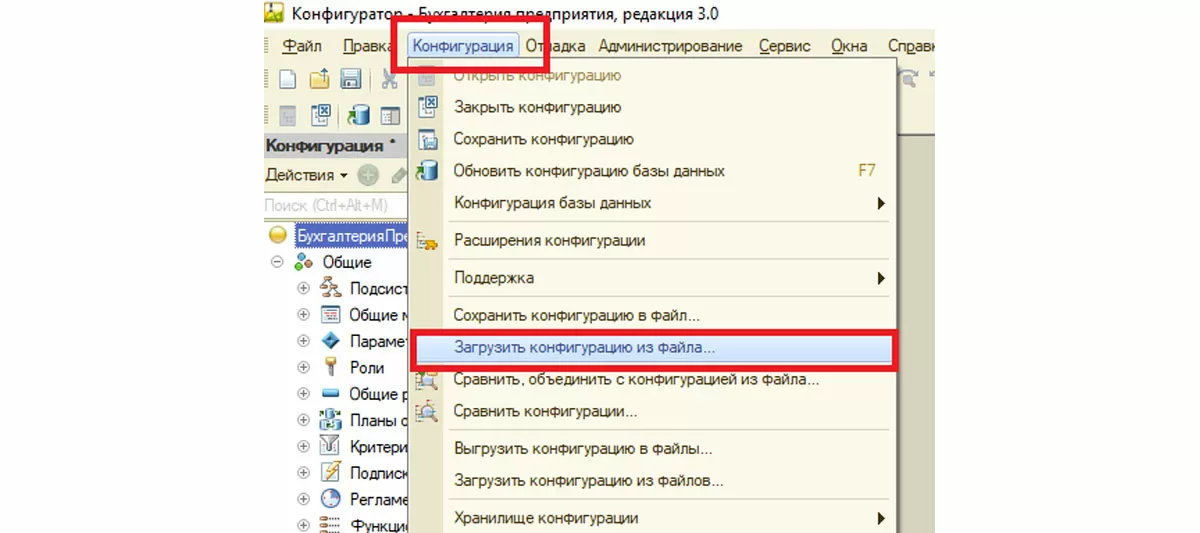Click the Общие модули icon in tree
The height and width of the screenshot is (533, 1200).
coord(331,314)
